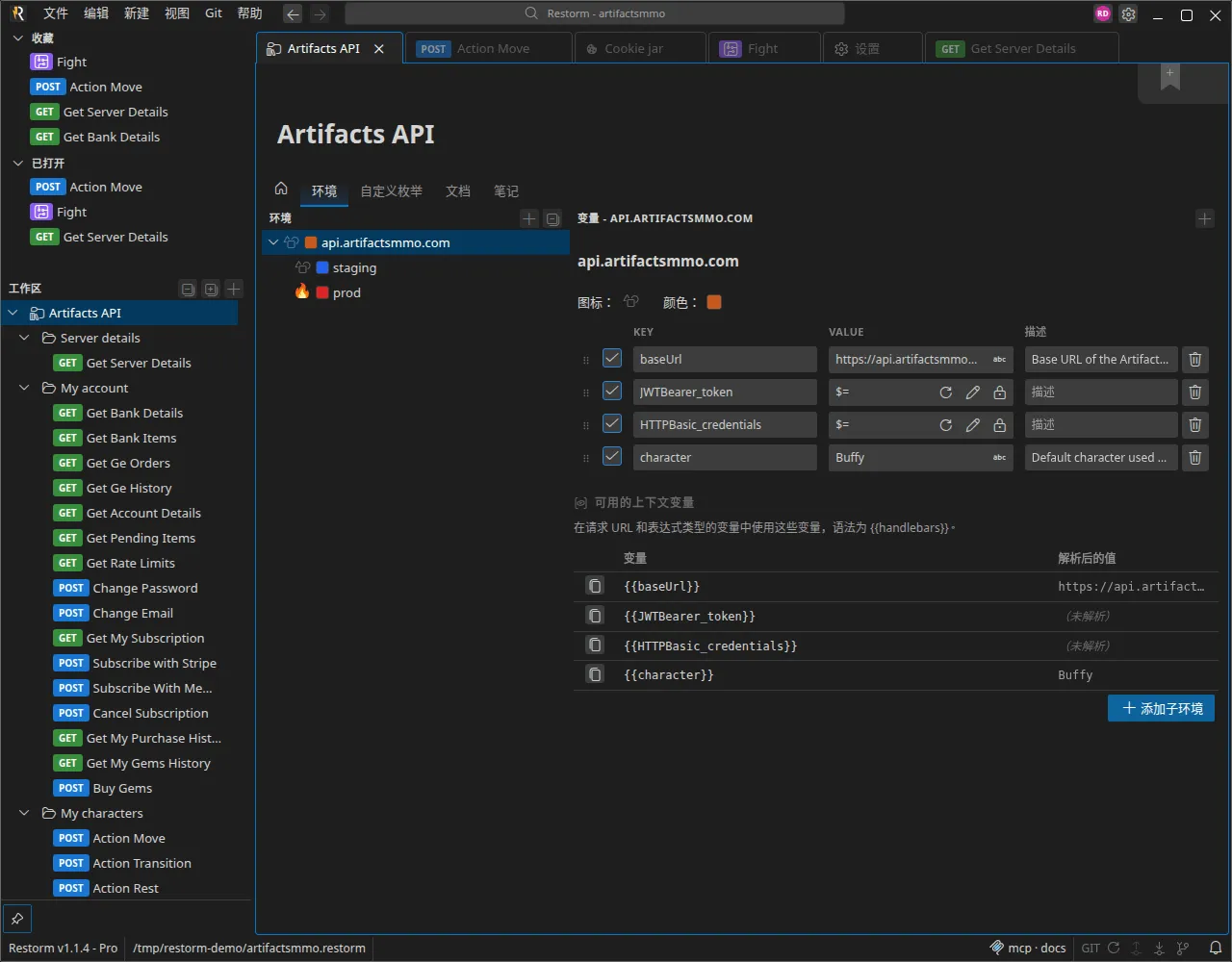The image size is (1232, 962).
Task: Click the Git refresh icon in status bar
Action: coord(1114,948)
